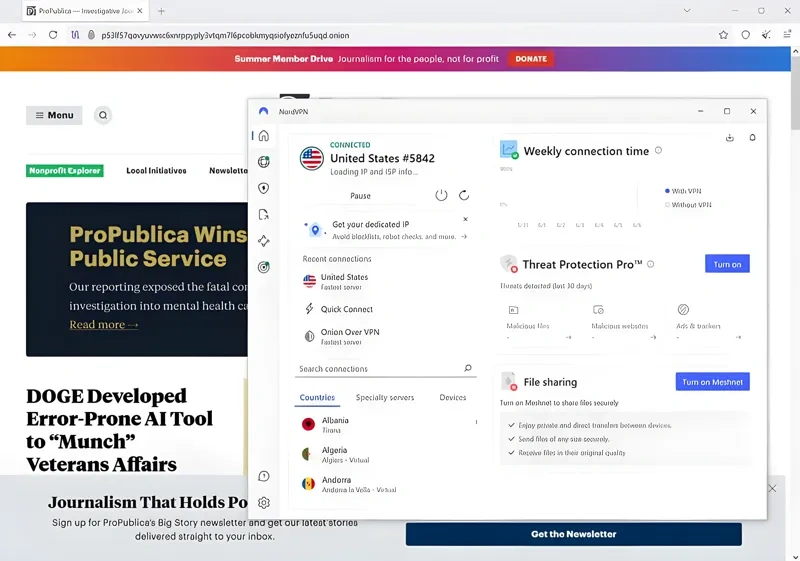Disconnect VPN with the power icon
Screen dimensions: 800x561
441,195
